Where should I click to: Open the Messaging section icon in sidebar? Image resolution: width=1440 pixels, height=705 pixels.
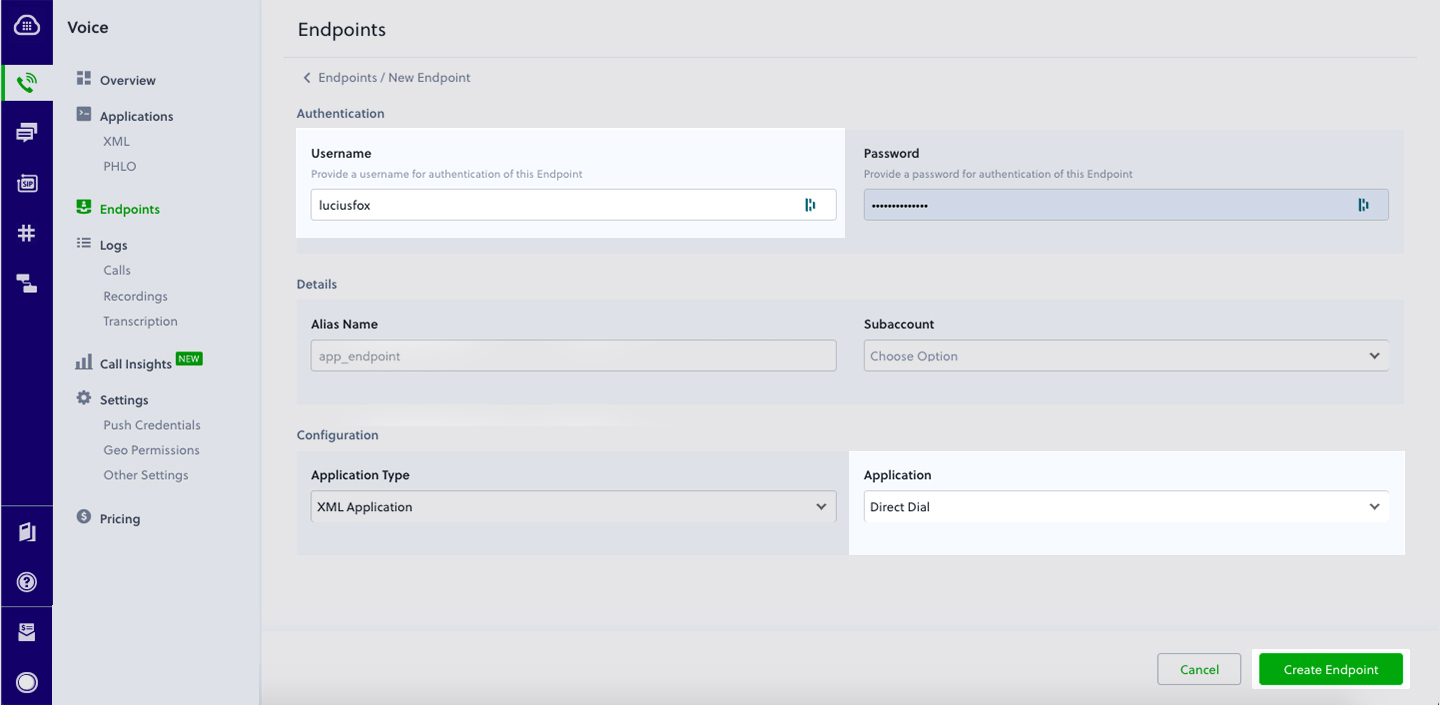27,132
